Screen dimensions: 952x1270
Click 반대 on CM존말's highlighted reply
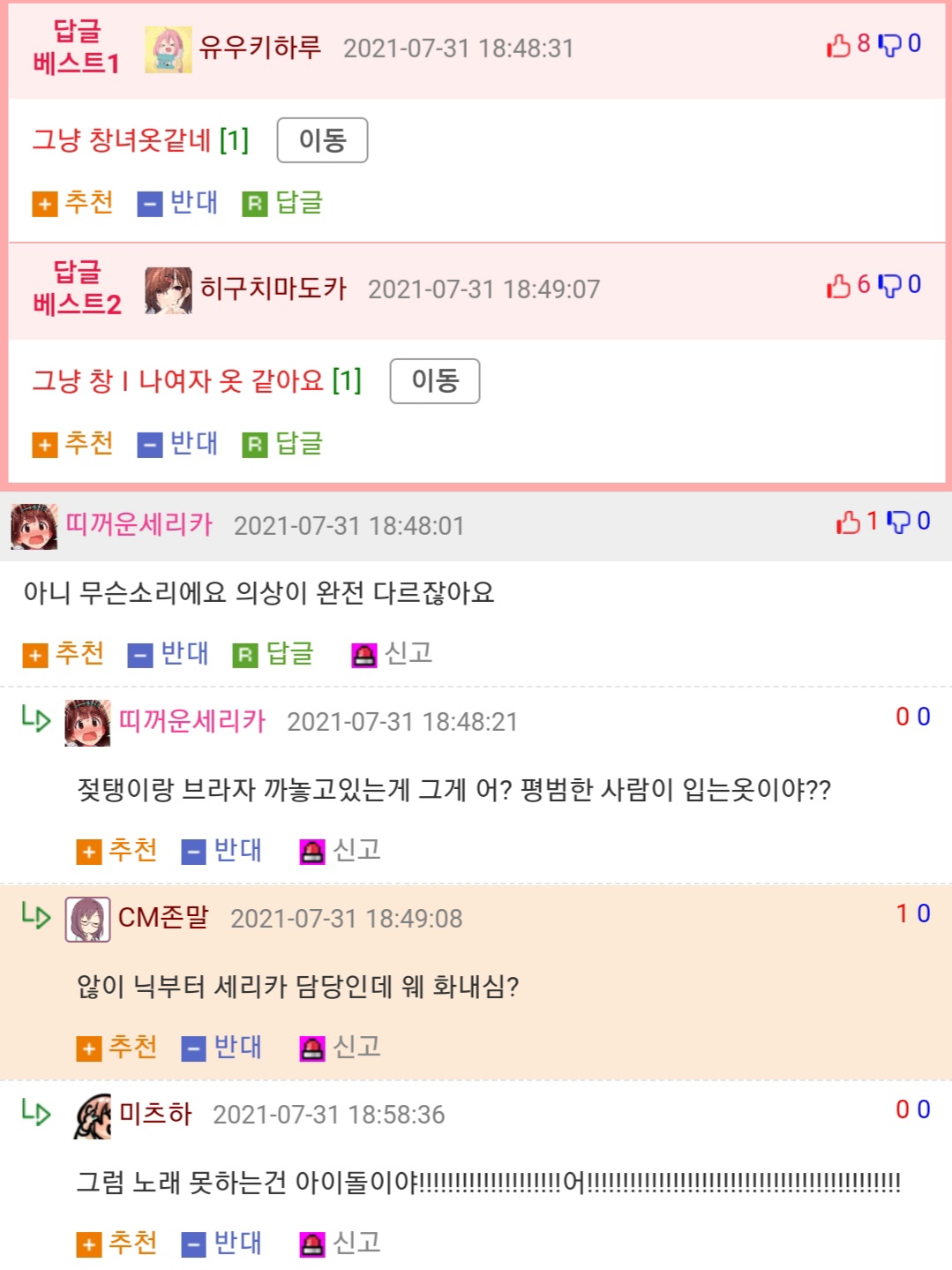(x=221, y=1048)
